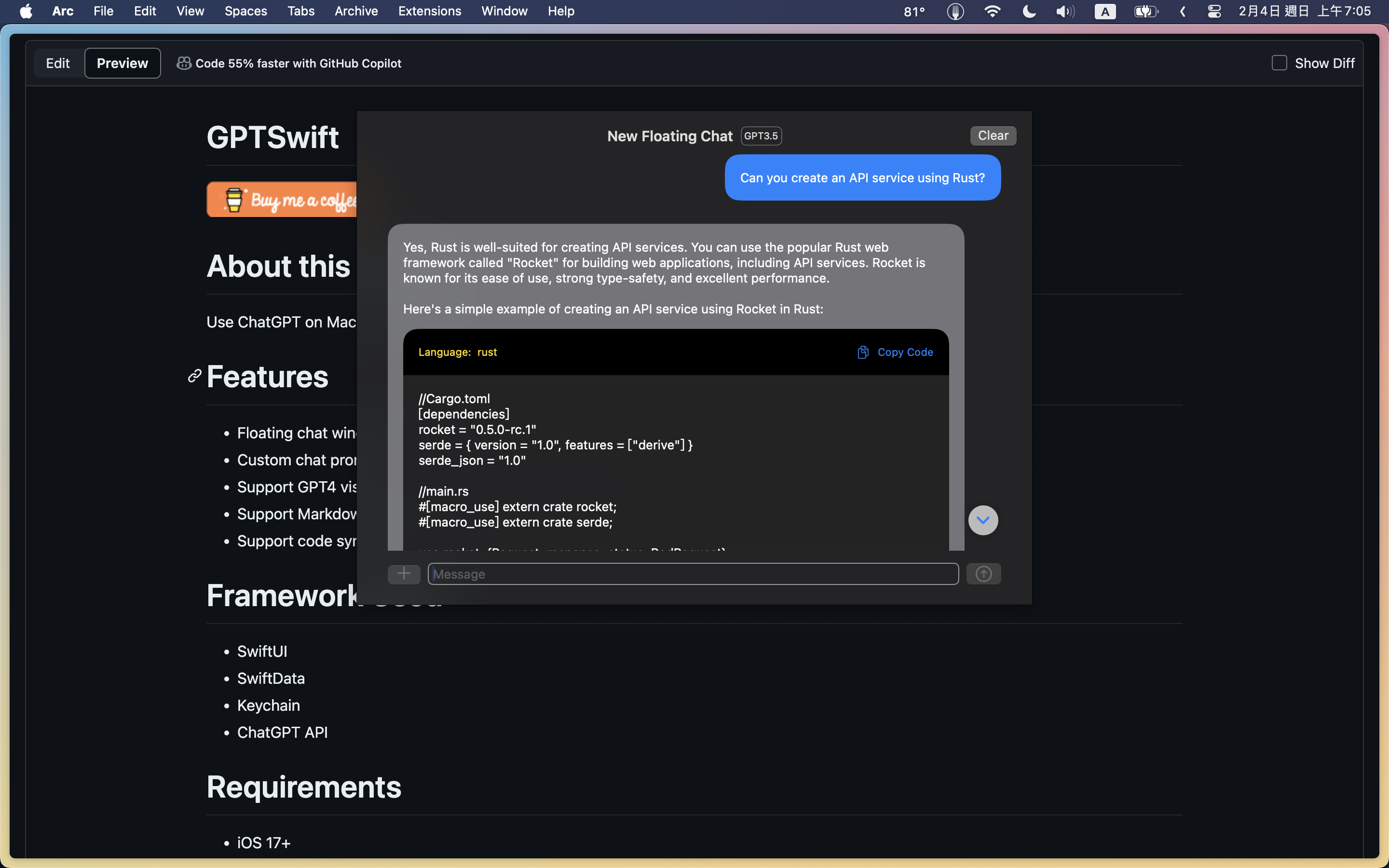Click the SwiftUI list item
This screenshot has width=1389, height=868.
pyautogui.click(x=262, y=651)
